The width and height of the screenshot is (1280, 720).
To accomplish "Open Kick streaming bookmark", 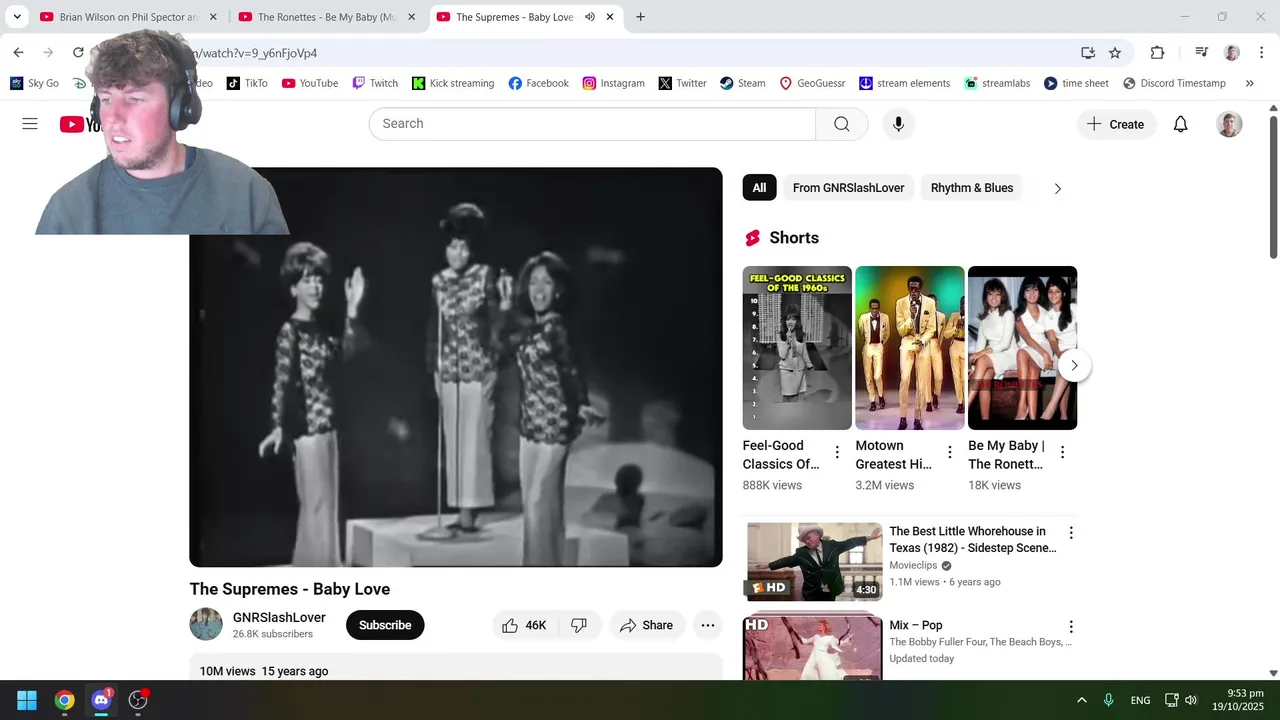I will pos(453,83).
